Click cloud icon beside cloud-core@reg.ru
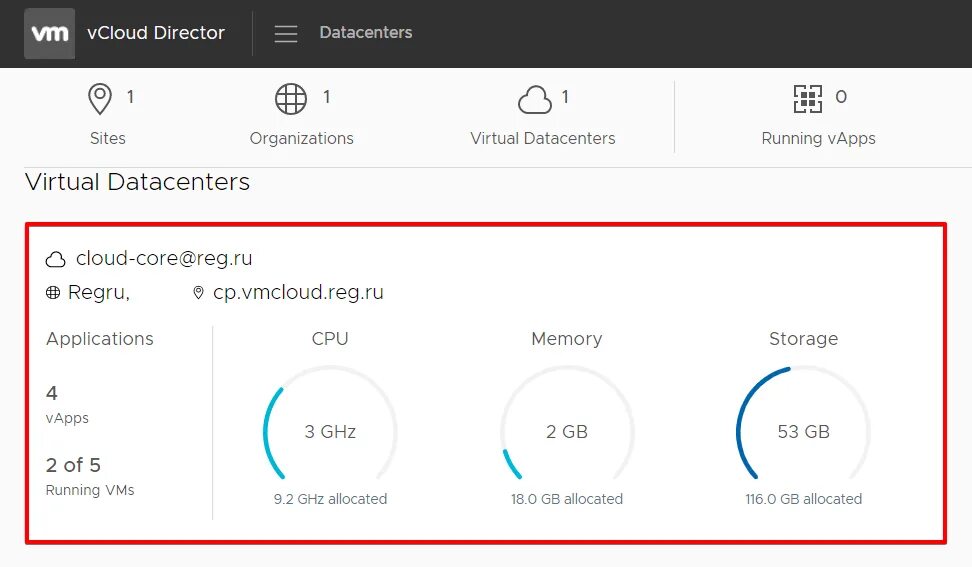The height and width of the screenshot is (567, 972). click(56, 260)
